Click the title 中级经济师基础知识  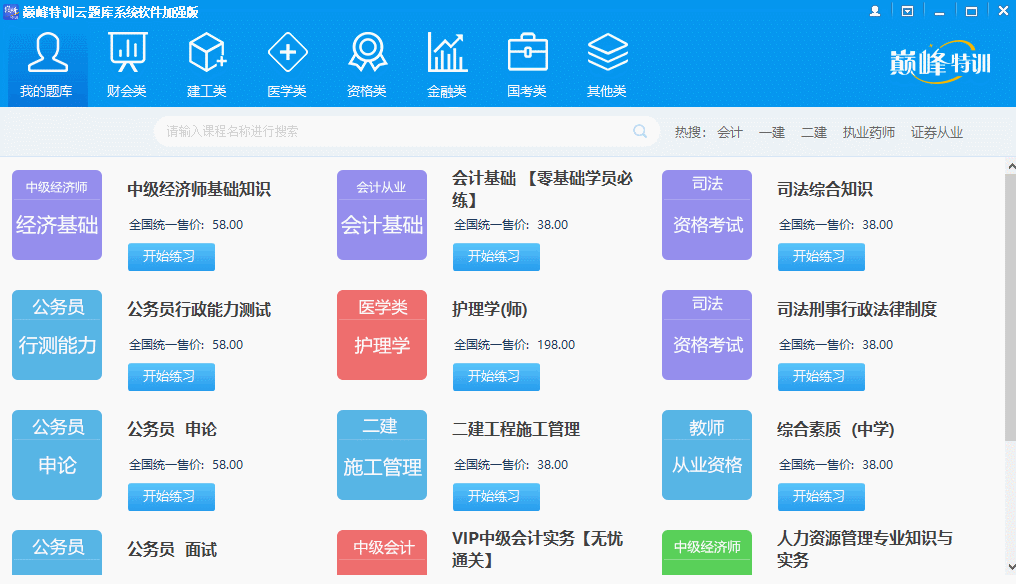click(x=199, y=189)
